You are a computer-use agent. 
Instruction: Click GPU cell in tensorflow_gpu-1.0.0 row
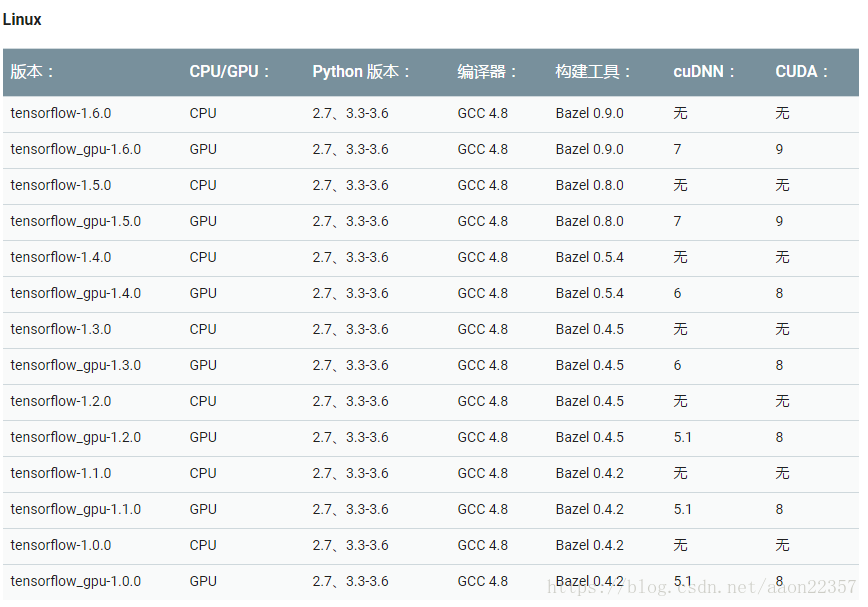tap(203, 581)
